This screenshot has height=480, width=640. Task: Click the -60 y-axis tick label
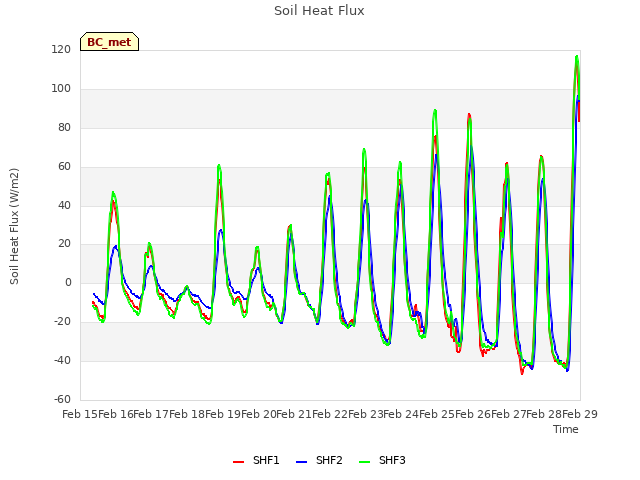pyautogui.click(x=62, y=399)
